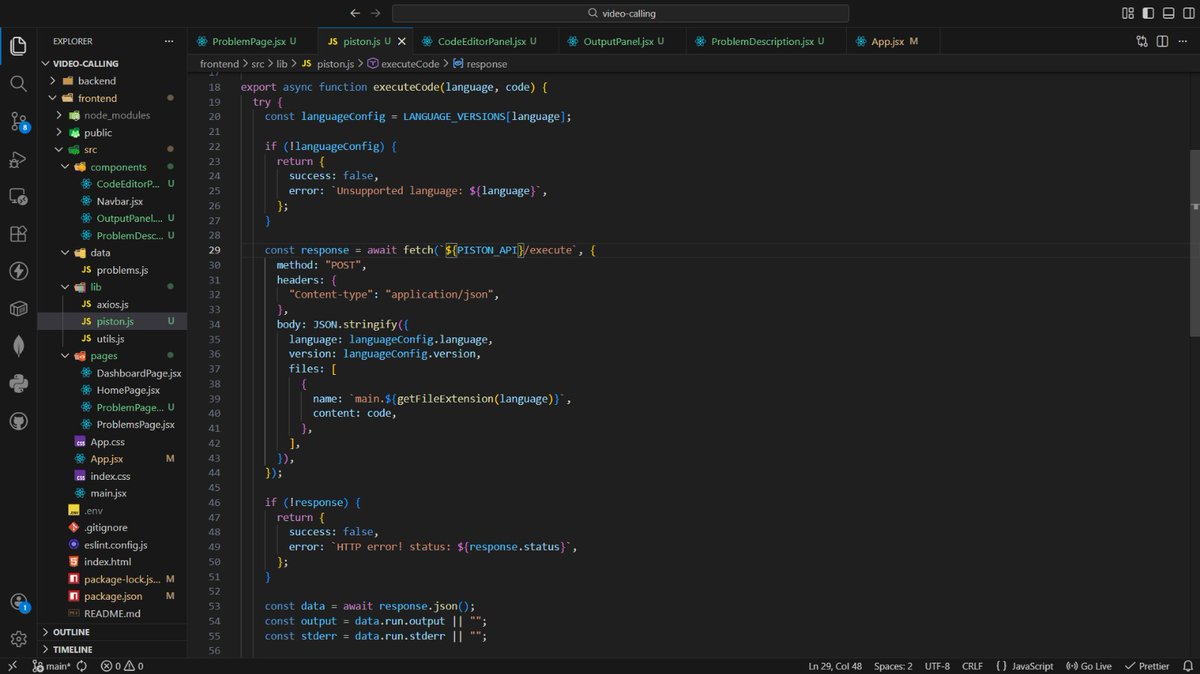Expand the OUTLINE section
The width and height of the screenshot is (1200, 674).
(112, 632)
